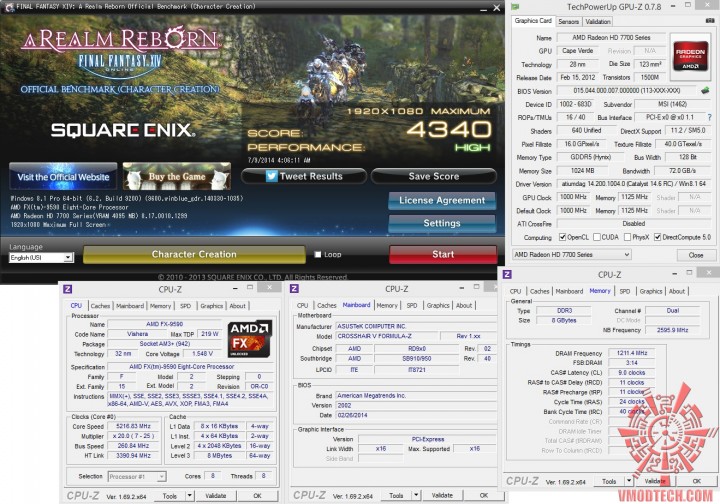The height and width of the screenshot is (504, 720).
Task: Expand Tools arrow in CPU-Z Memory window
Action: point(629,481)
